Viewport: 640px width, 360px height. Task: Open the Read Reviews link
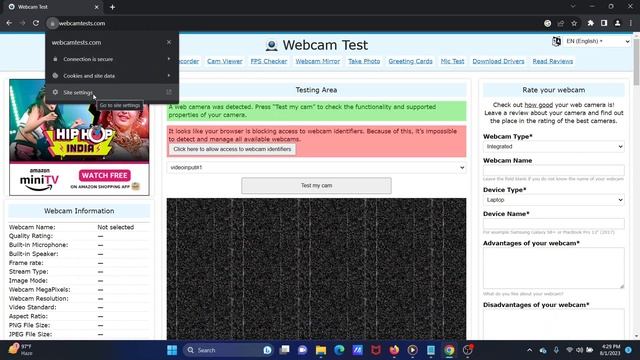tap(553, 61)
